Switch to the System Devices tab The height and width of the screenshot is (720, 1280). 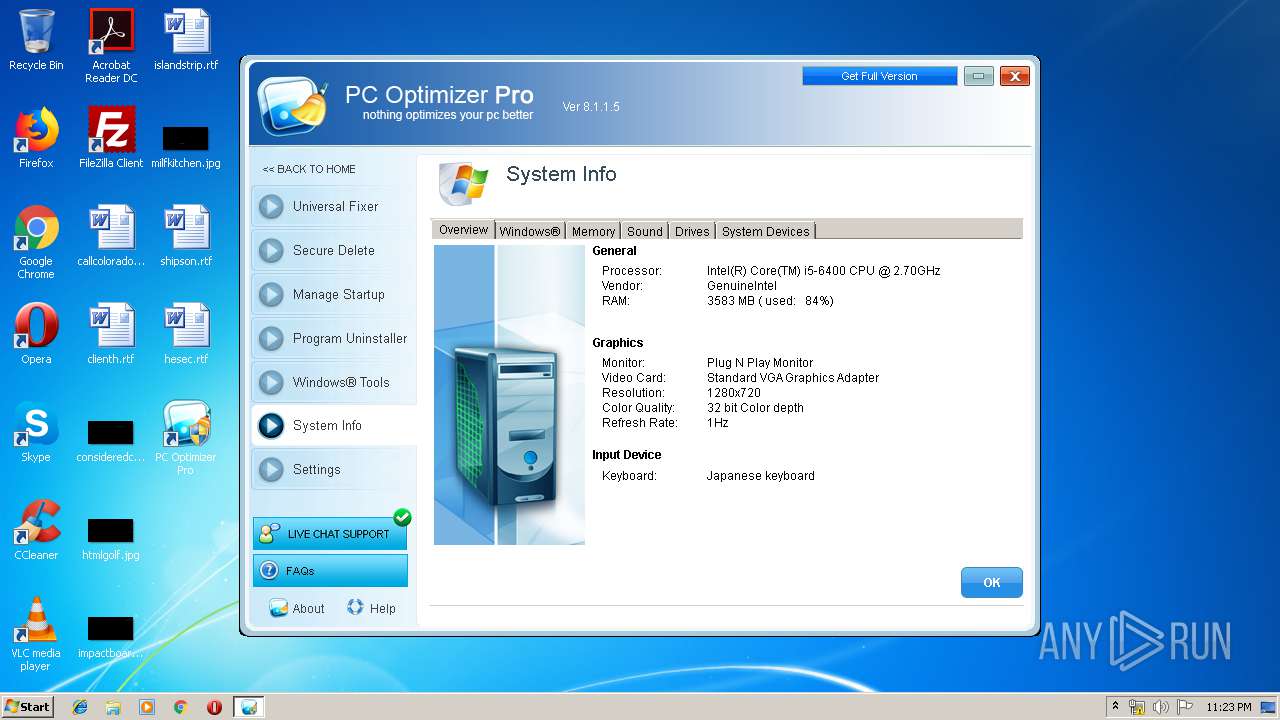766,231
